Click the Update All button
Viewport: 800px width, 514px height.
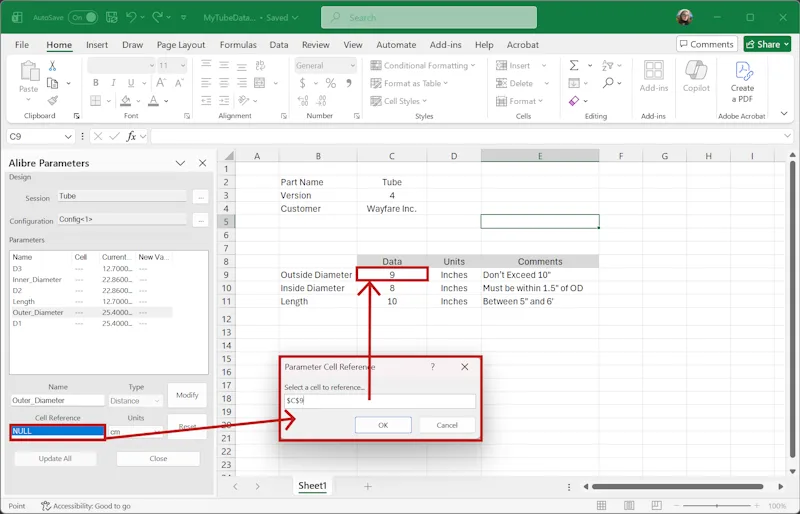(x=55, y=458)
